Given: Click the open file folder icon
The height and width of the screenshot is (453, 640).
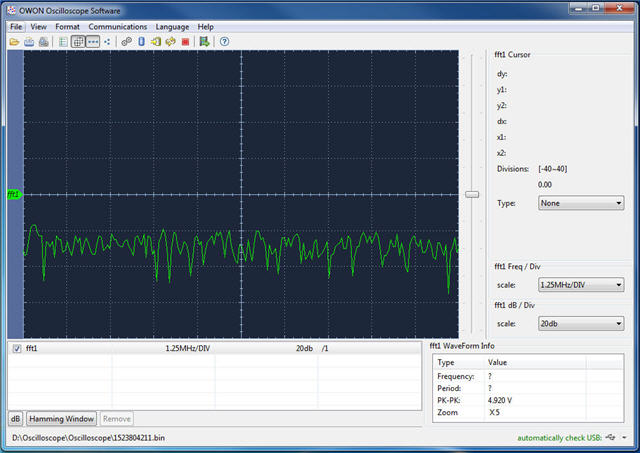Looking at the screenshot, I should point(14,42).
